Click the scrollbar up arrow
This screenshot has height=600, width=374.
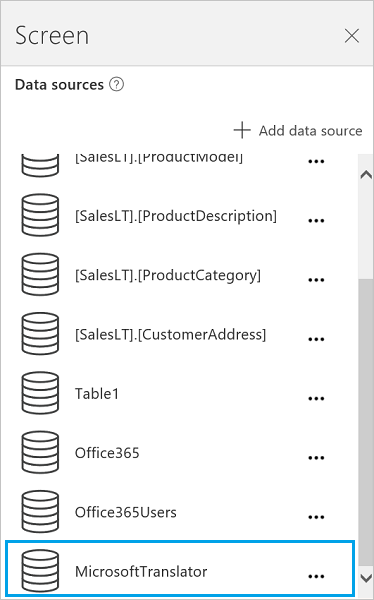pos(366,175)
